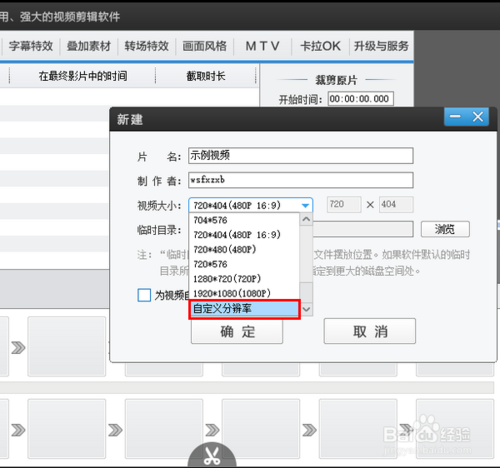Click the scroll down arrow in resolution list

[x=306, y=309]
